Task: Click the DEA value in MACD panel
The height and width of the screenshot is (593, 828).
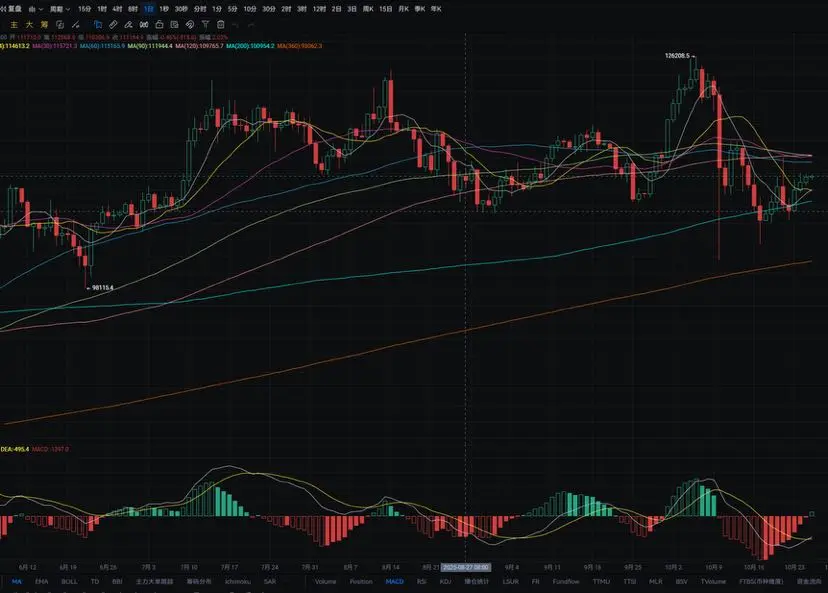Action: point(14,449)
